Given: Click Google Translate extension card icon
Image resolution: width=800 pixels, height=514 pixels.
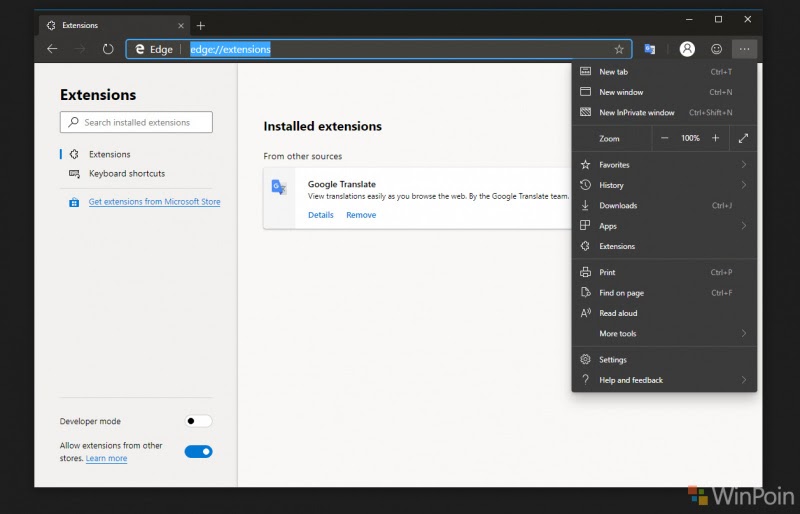Looking at the screenshot, I should point(279,187).
